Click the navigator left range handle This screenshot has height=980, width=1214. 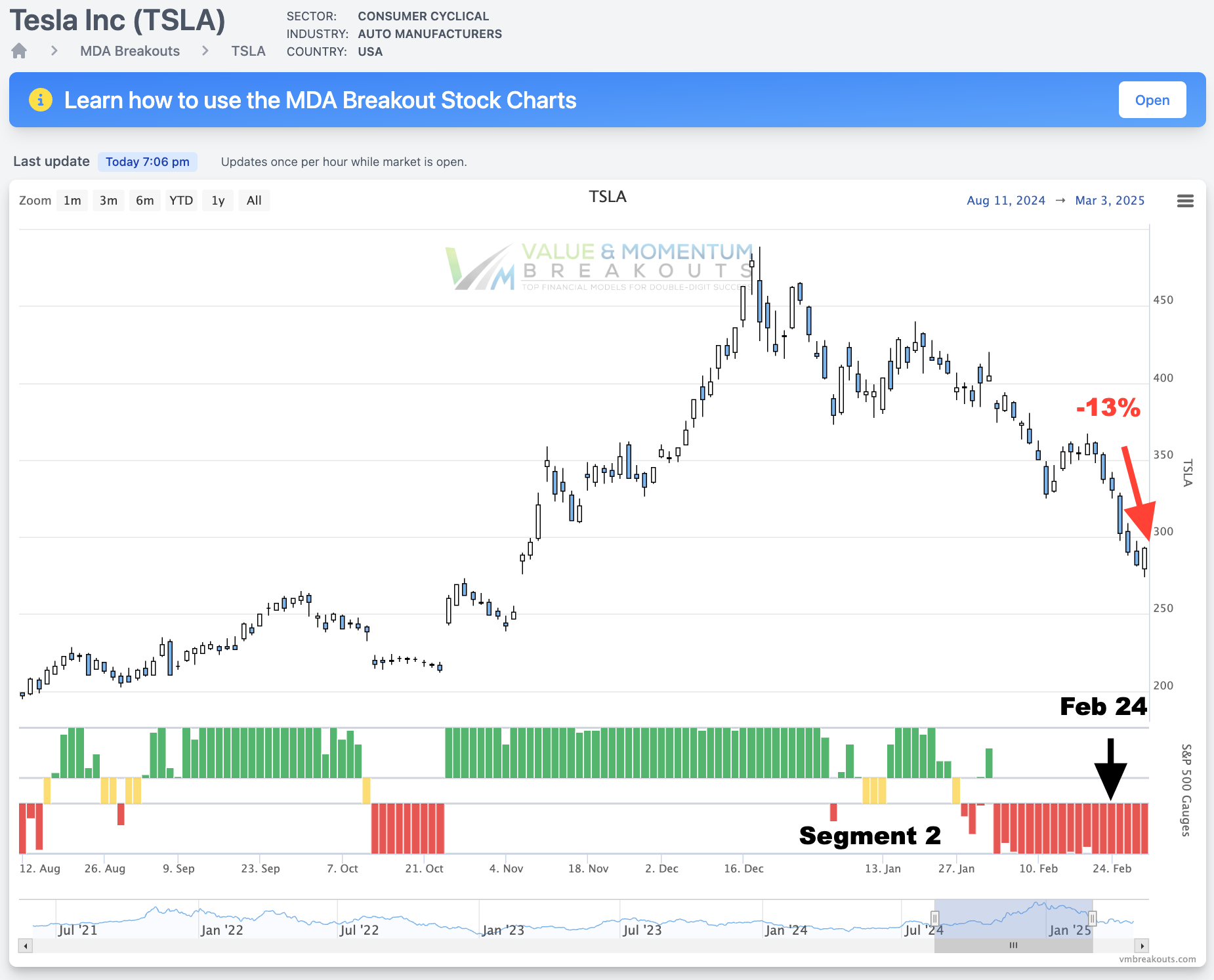click(x=934, y=918)
